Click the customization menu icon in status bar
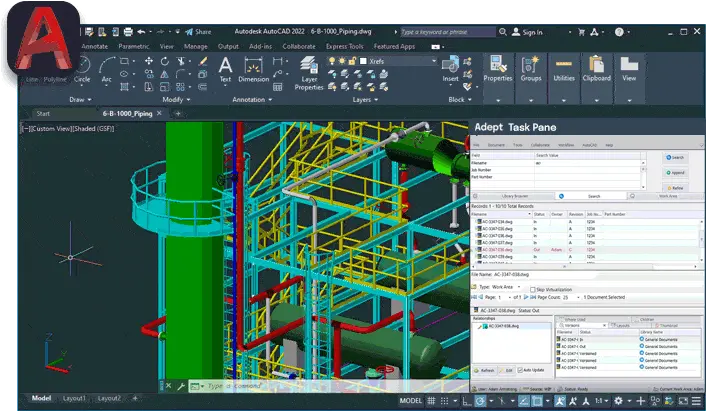This screenshot has height=411, width=706. (697, 401)
